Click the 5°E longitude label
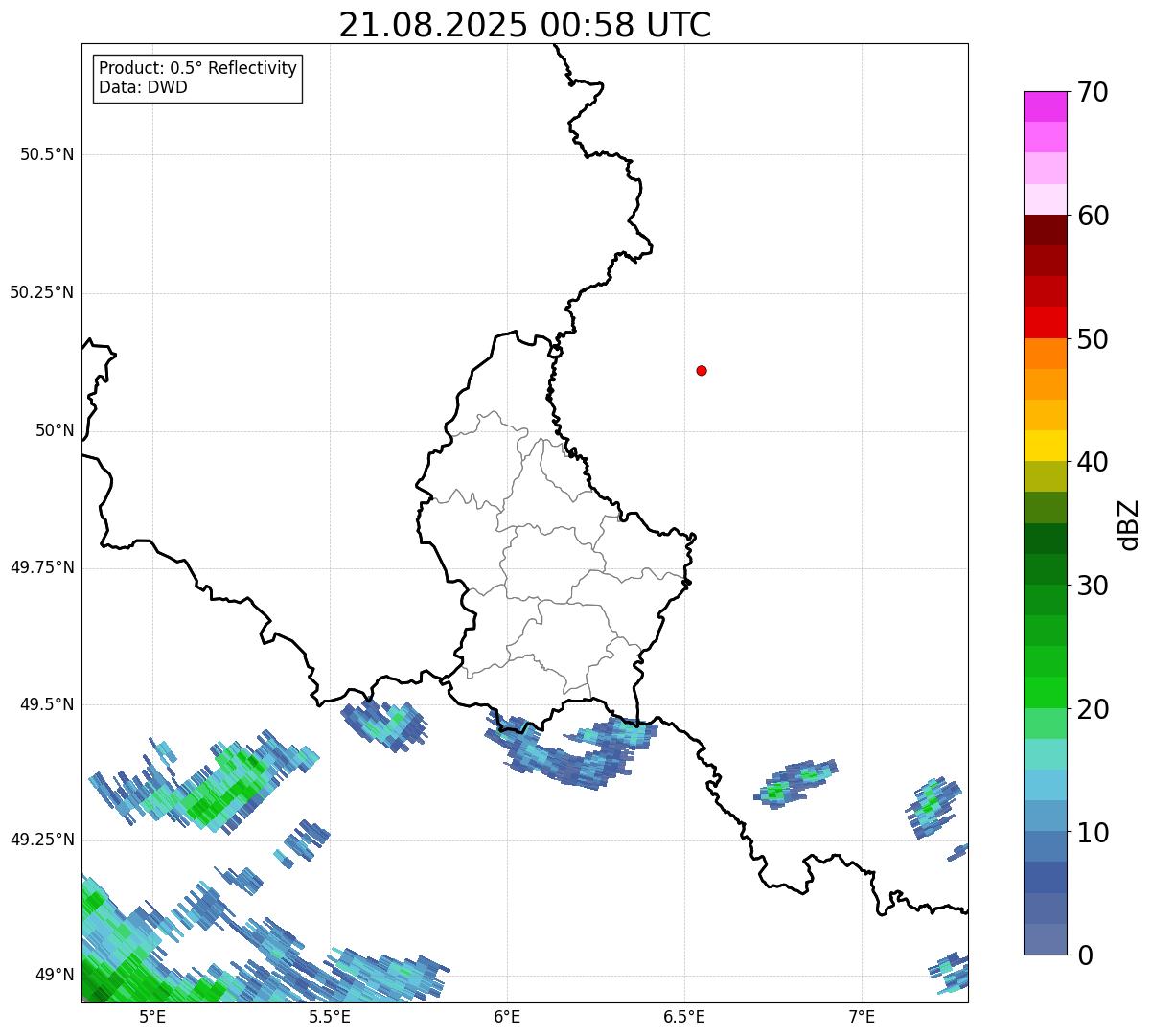Image resolution: width=1152 pixels, height=1036 pixels. coord(152,1016)
